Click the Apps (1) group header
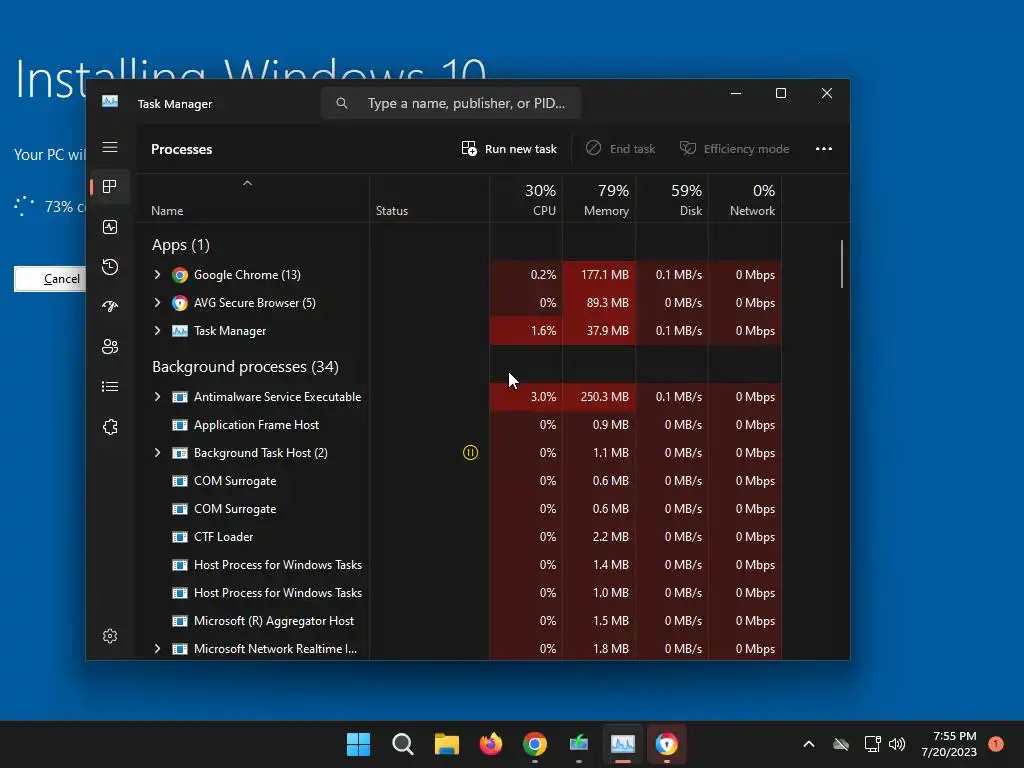The height and width of the screenshot is (768, 1024). pyautogui.click(x=181, y=245)
